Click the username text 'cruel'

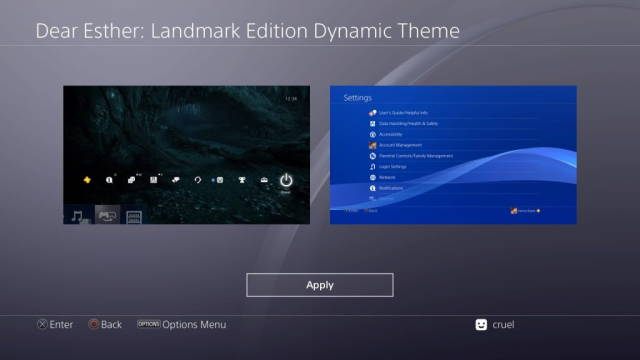coord(503,324)
